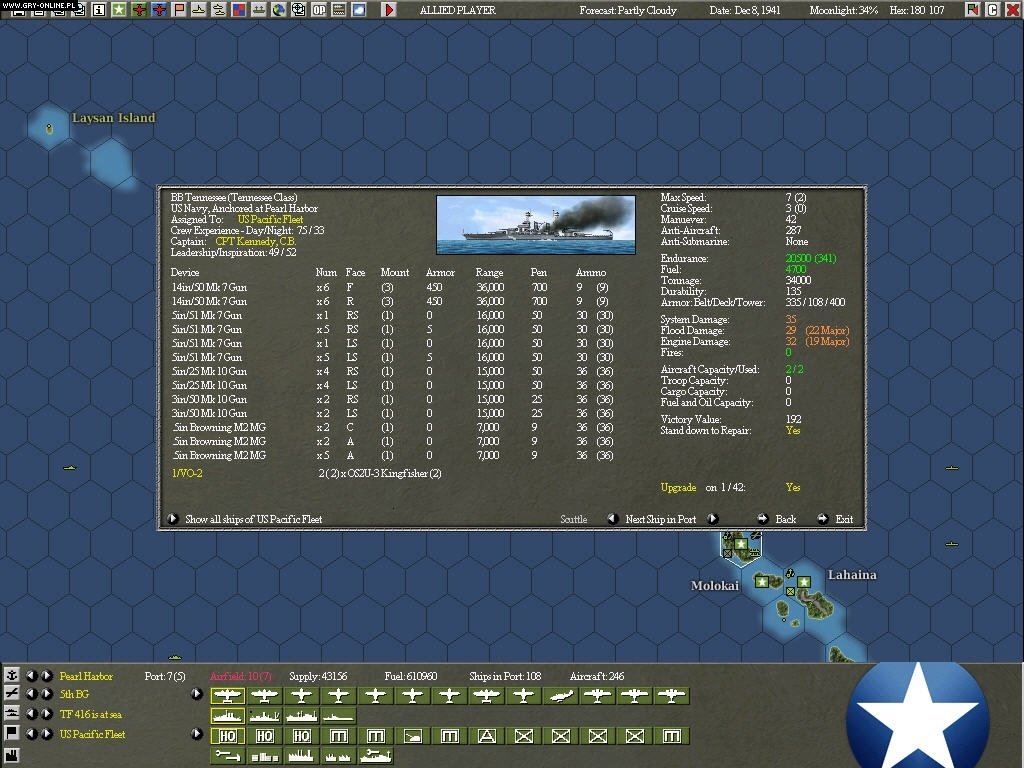Select the red flag toolbar icon
Image resolution: width=1024 pixels, height=768 pixels.
180,10
